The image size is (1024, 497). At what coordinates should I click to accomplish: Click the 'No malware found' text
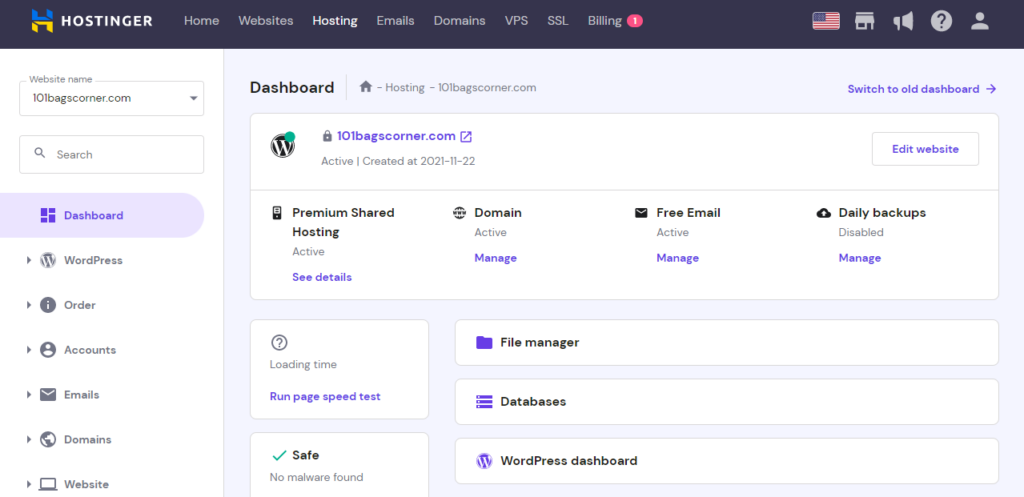point(316,477)
